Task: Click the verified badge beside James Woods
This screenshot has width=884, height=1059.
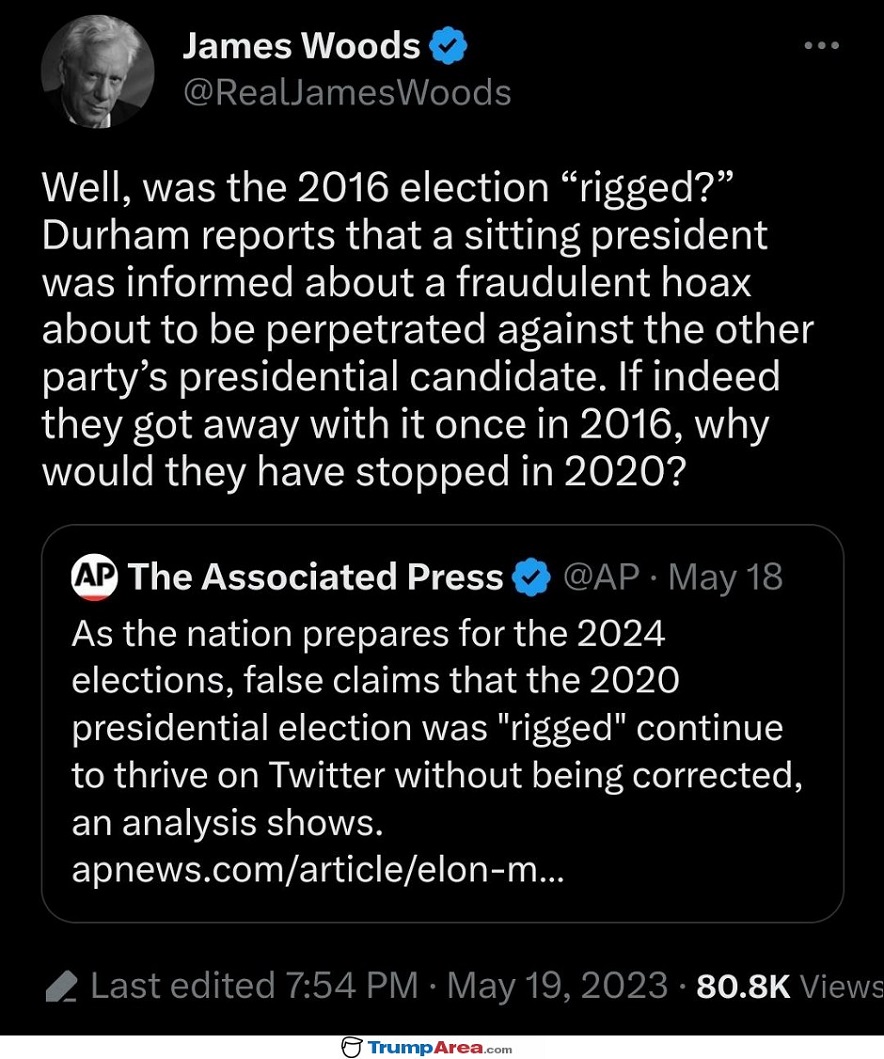Action: 449,46
